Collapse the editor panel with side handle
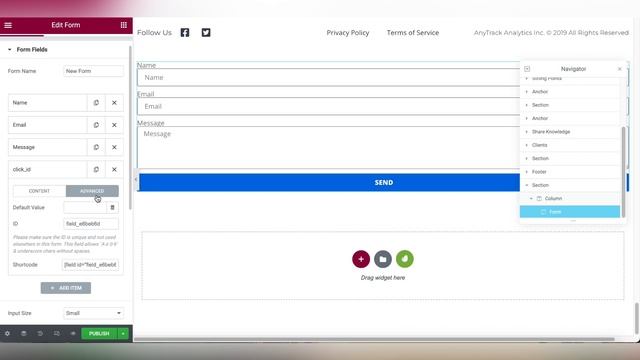Viewport: 640px width, 360px height. [x=136, y=179]
